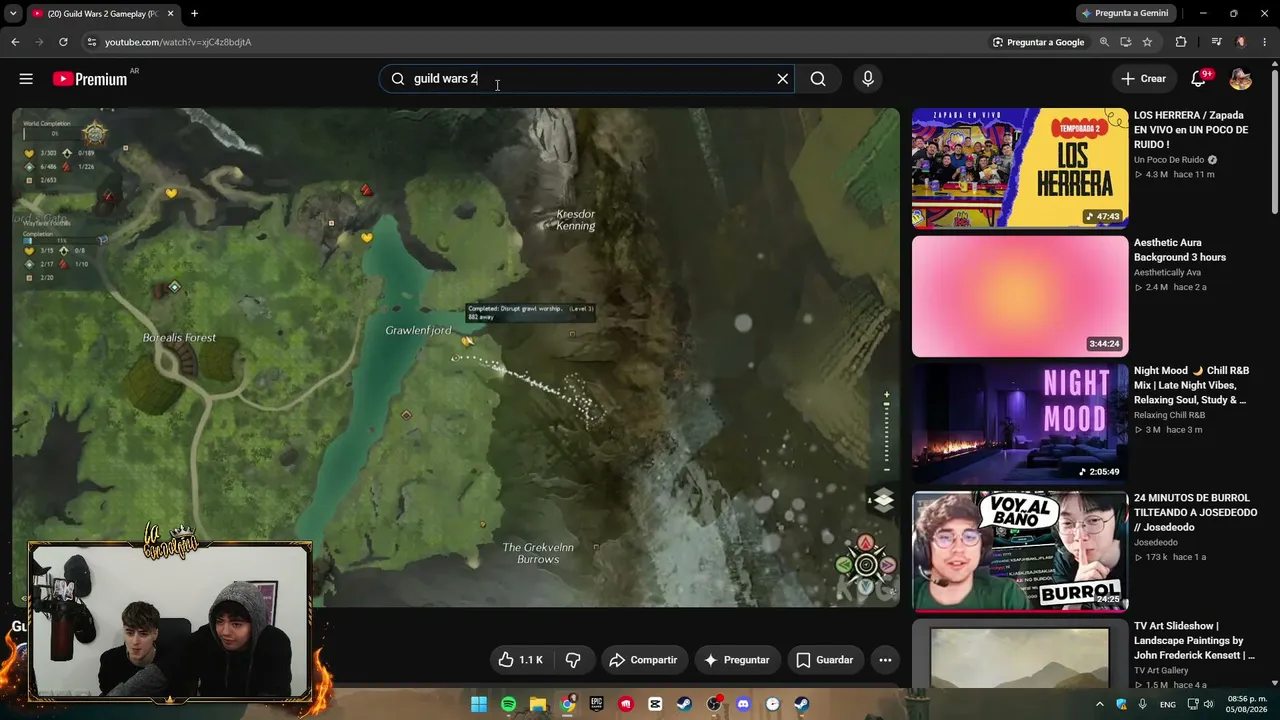Viewport: 1280px width, 720px height.
Task: Open the LOS HERRERA video thumbnail
Action: click(x=1020, y=168)
